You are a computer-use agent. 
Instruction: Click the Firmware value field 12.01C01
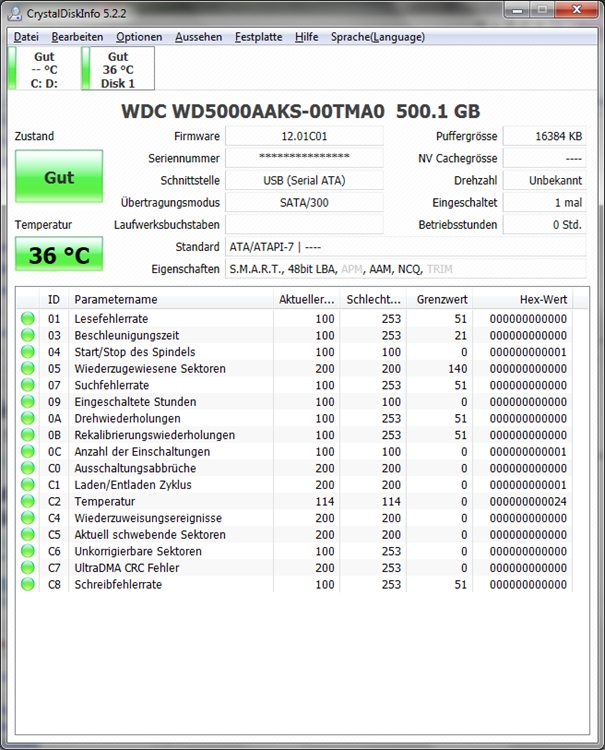click(304, 136)
